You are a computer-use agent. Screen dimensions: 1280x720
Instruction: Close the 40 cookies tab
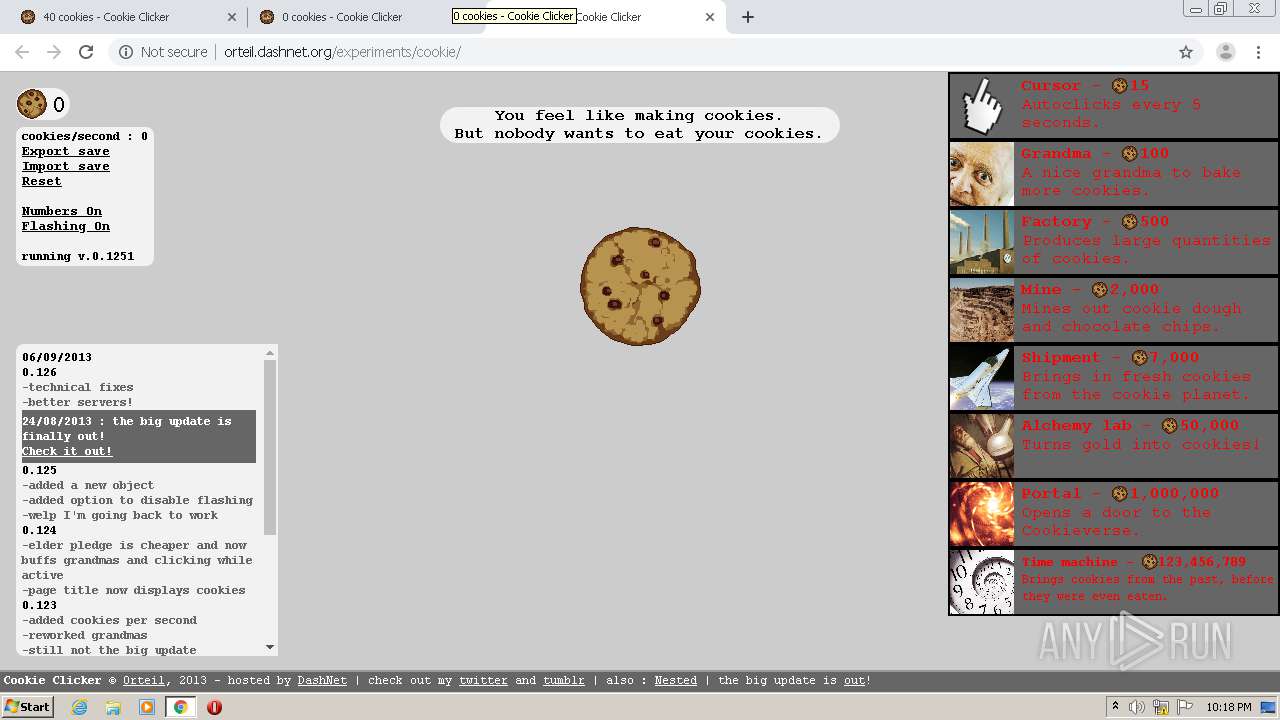point(231,17)
